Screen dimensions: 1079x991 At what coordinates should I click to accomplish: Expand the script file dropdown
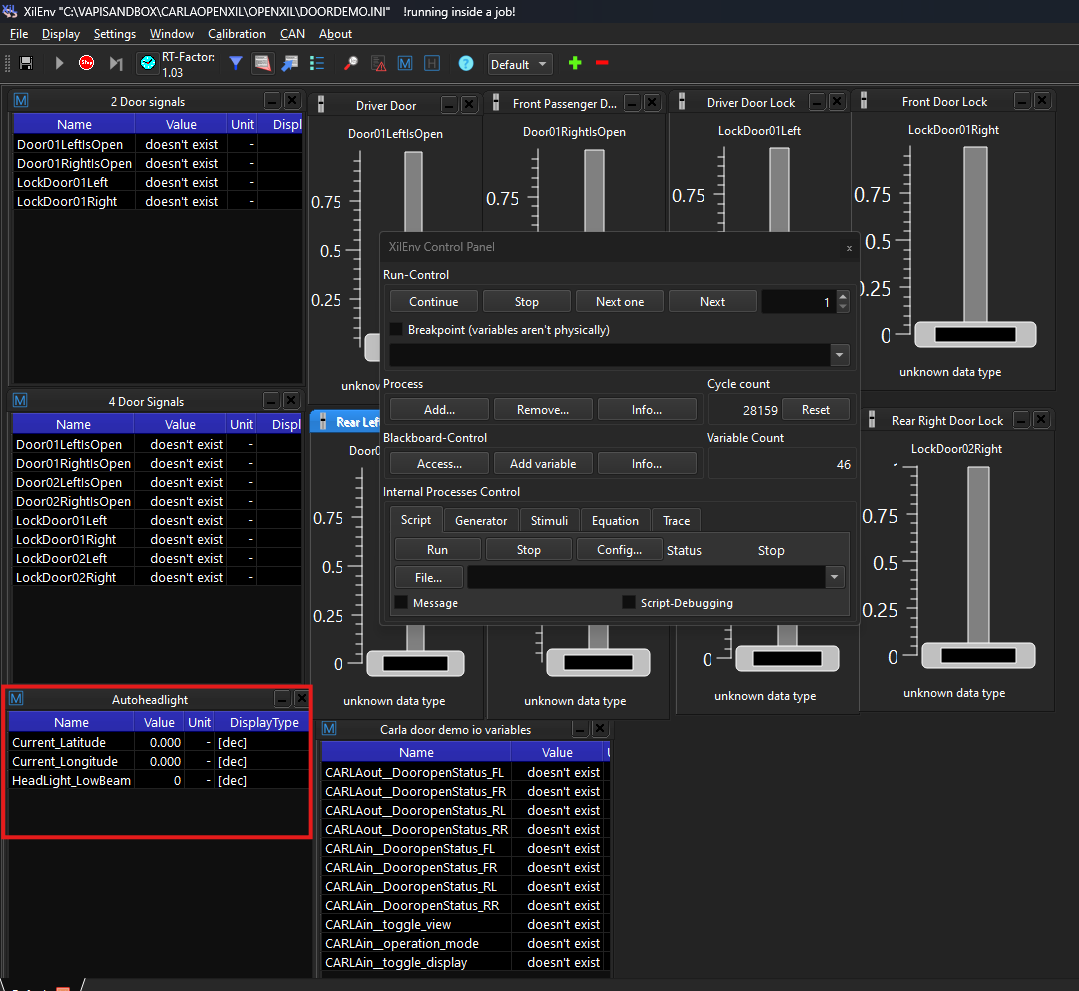coord(834,576)
